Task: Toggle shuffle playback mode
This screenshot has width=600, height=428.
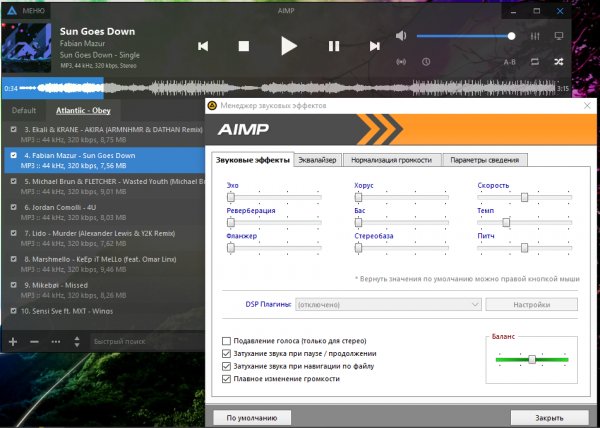Action: point(559,62)
